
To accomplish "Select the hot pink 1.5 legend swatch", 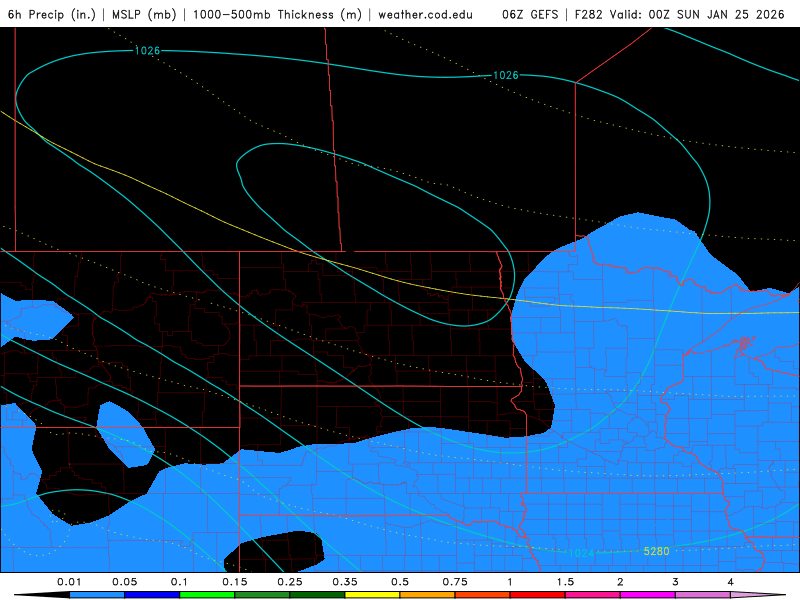I will click(x=593, y=595).
